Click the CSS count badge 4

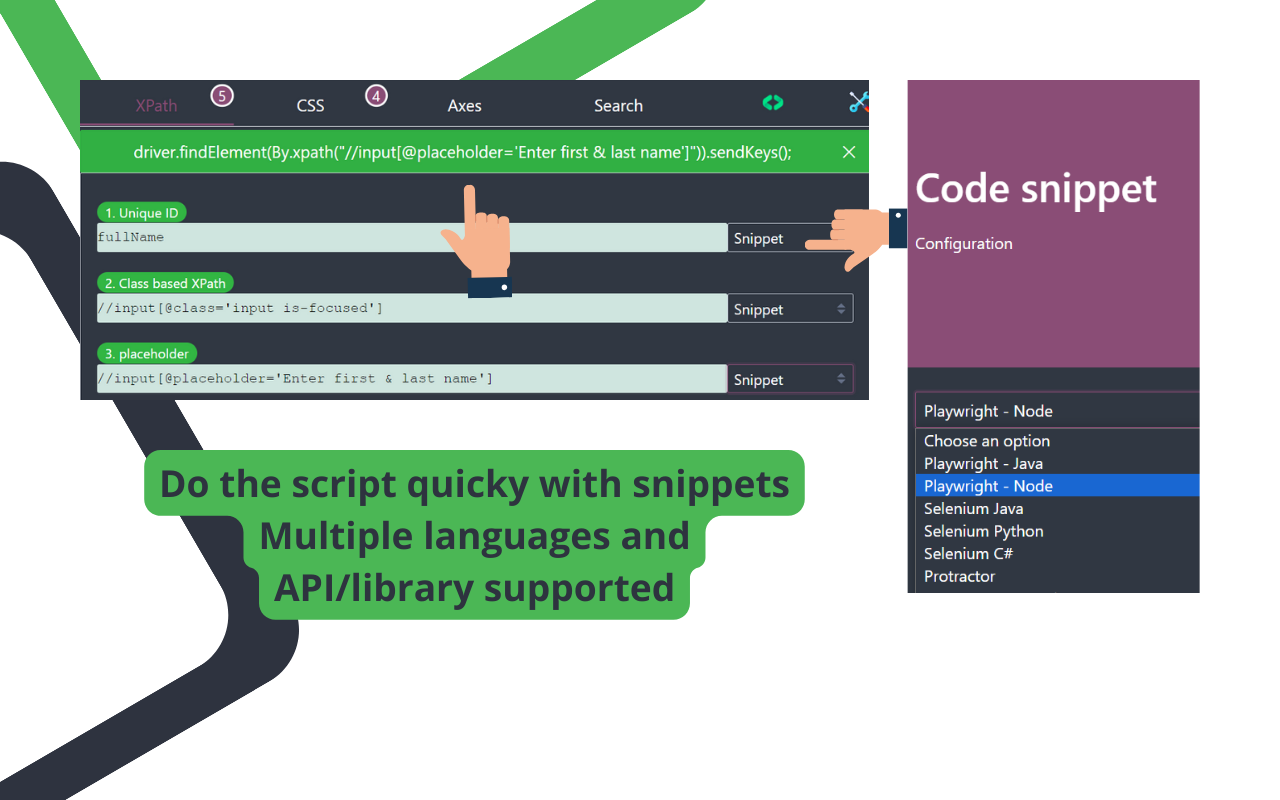(376, 96)
